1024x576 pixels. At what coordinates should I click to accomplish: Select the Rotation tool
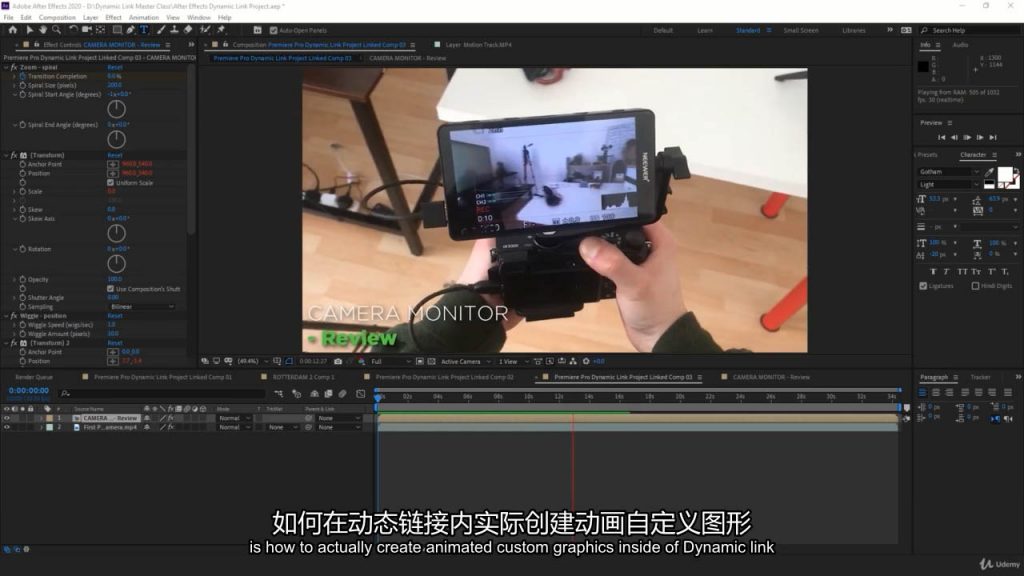(x=73, y=30)
